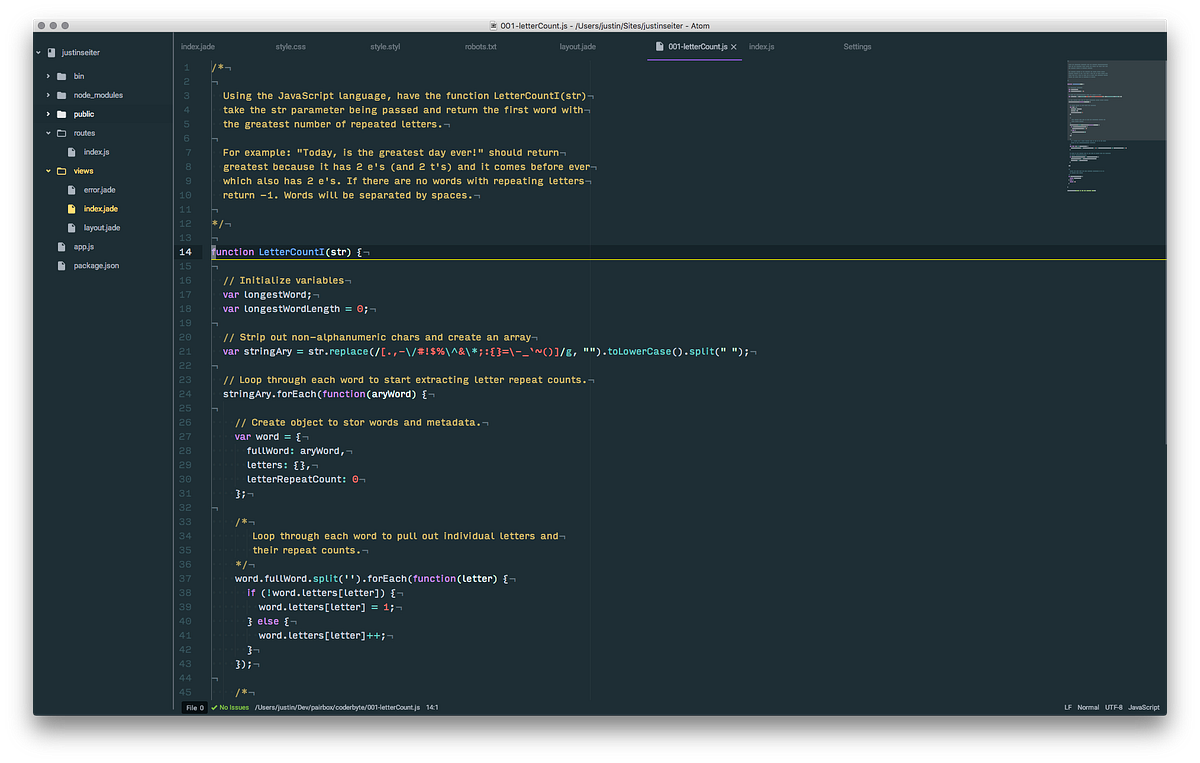Click the public folder icon
This screenshot has height=763, width=1200.
63,113
